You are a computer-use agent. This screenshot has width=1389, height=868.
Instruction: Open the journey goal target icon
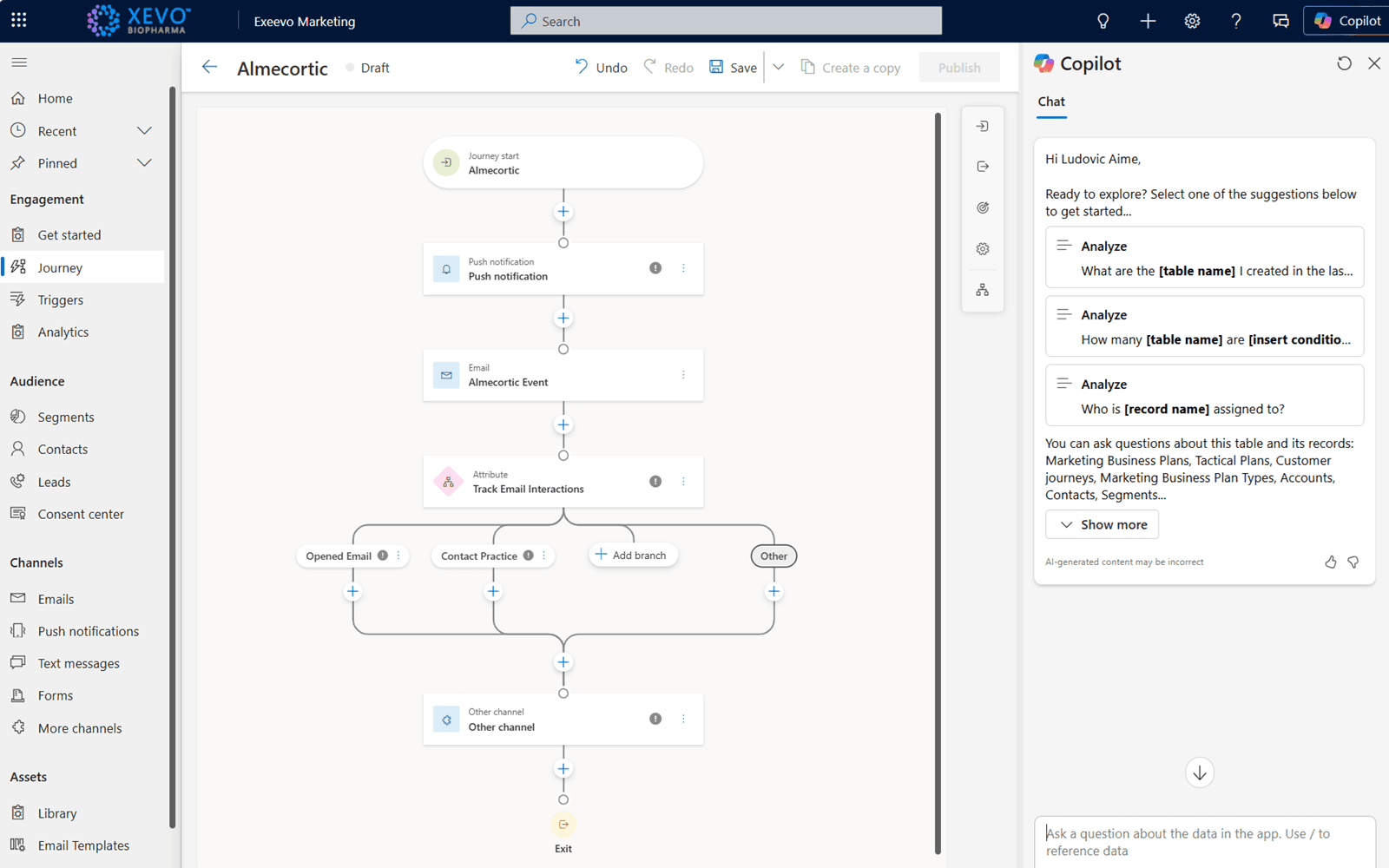point(983,207)
